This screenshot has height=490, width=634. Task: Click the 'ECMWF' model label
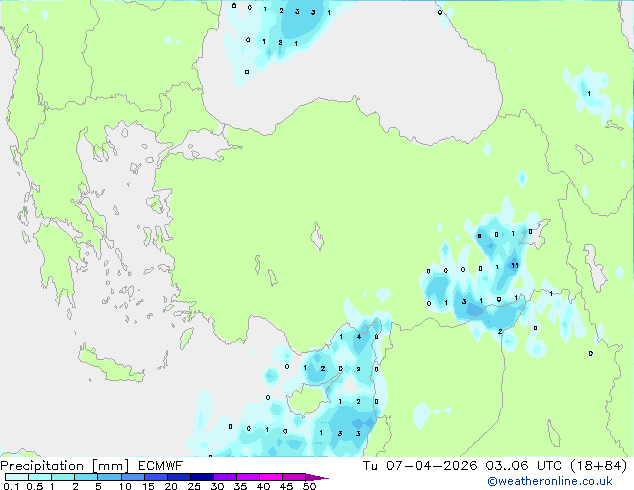(x=161, y=466)
